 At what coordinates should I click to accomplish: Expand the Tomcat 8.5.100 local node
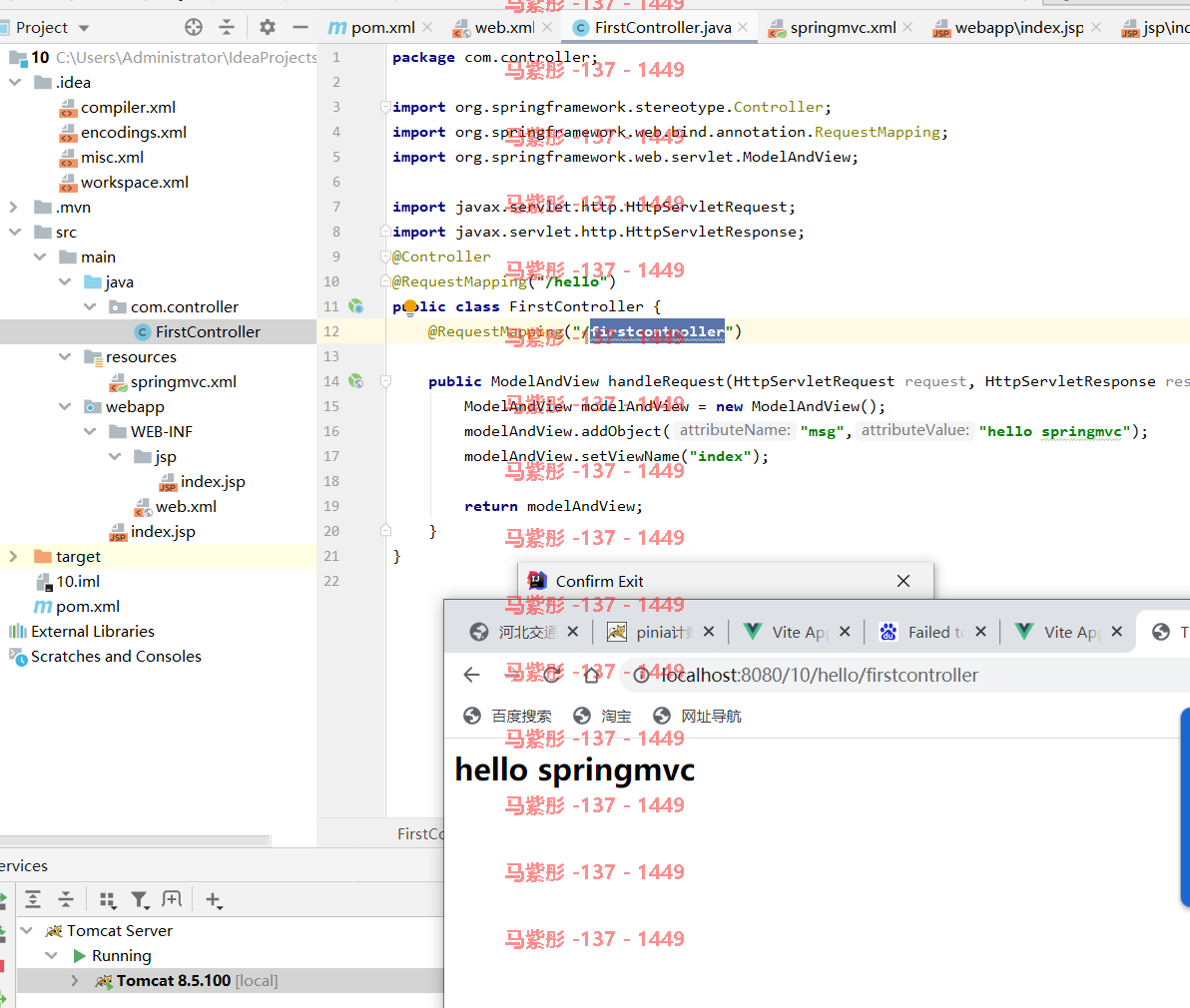pos(74,981)
